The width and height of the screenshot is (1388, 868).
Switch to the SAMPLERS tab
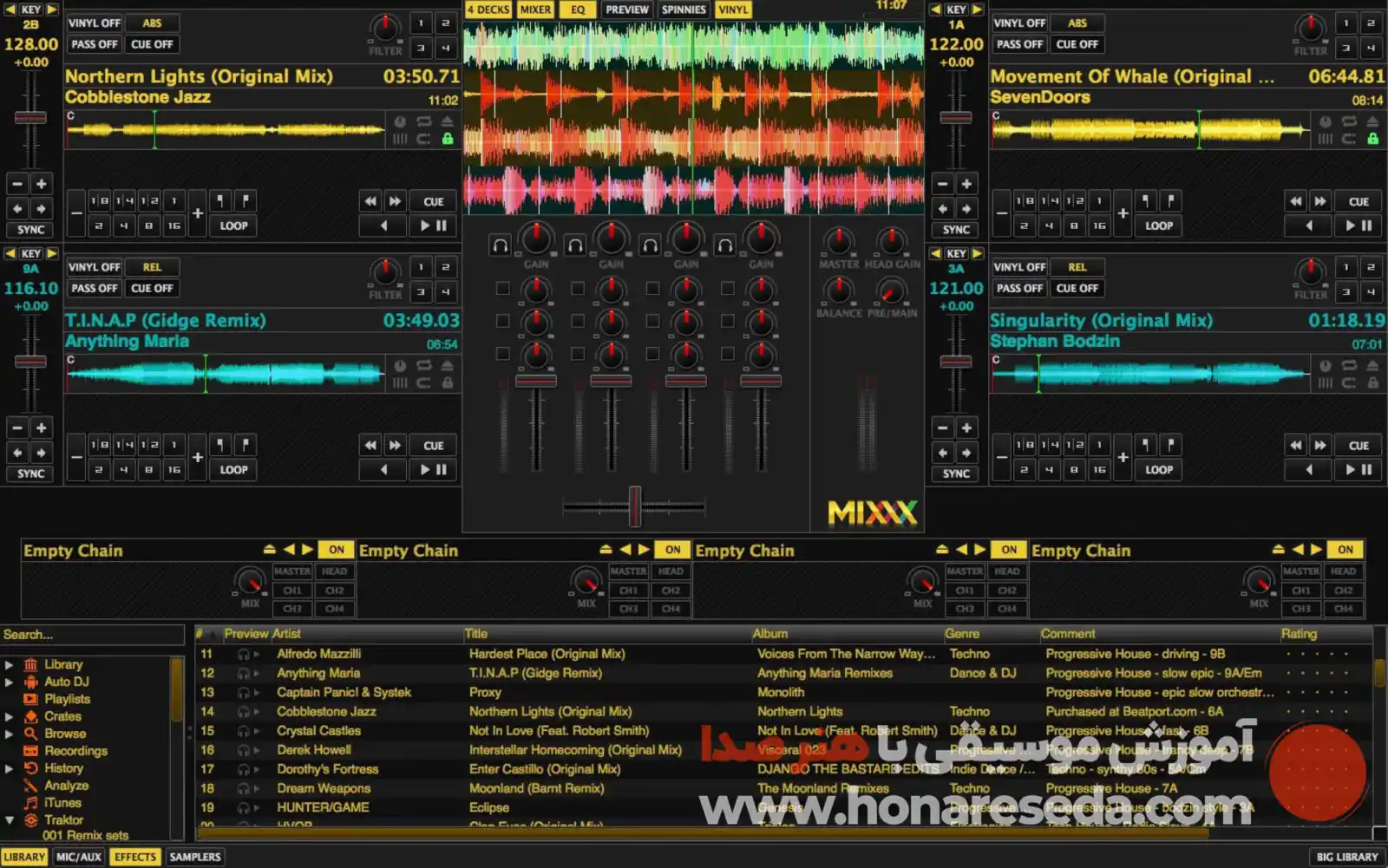[x=195, y=857]
